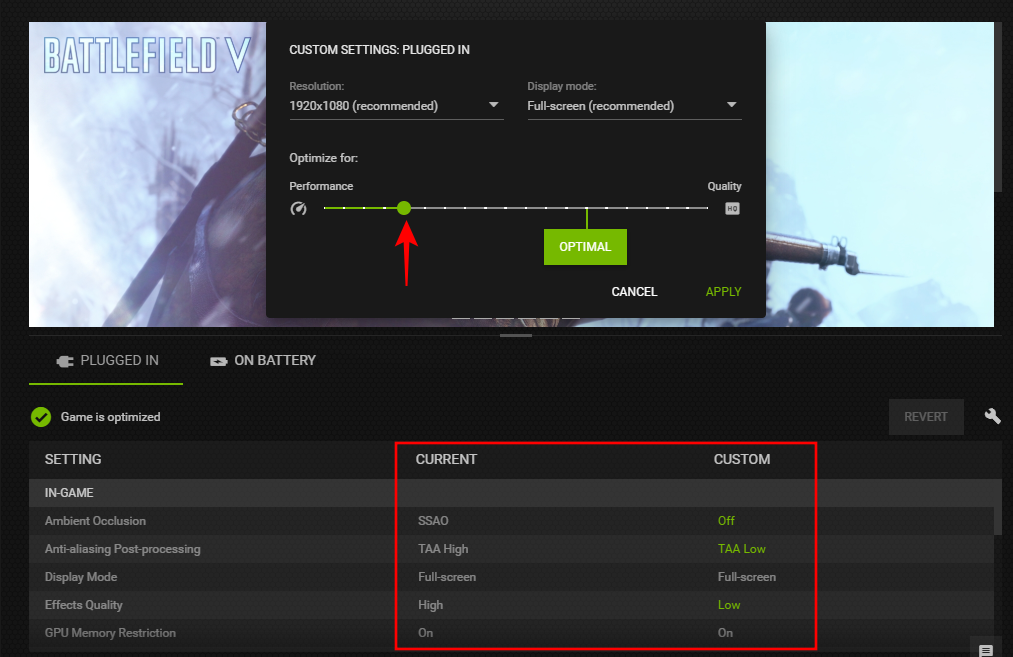Image resolution: width=1013 pixels, height=657 pixels.
Task: Click the HQ quality icon
Action: (732, 209)
